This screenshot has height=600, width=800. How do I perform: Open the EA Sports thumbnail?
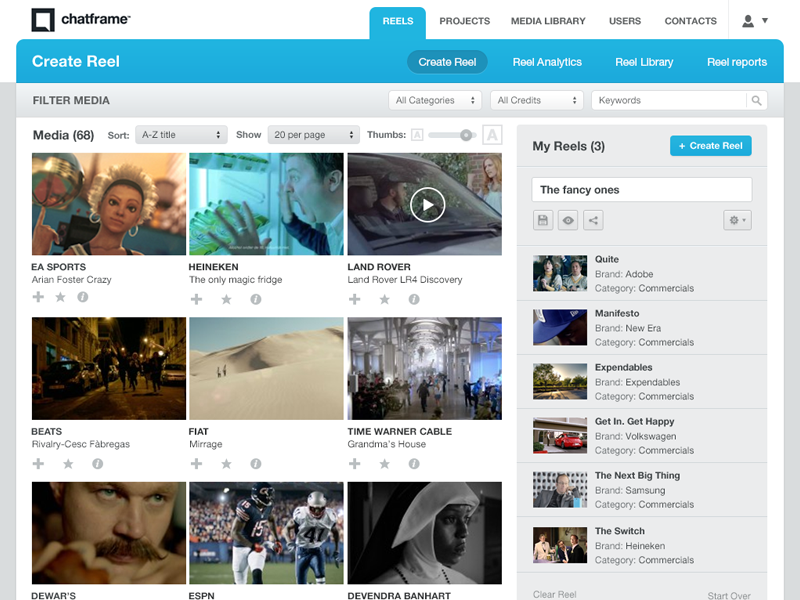tap(109, 204)
